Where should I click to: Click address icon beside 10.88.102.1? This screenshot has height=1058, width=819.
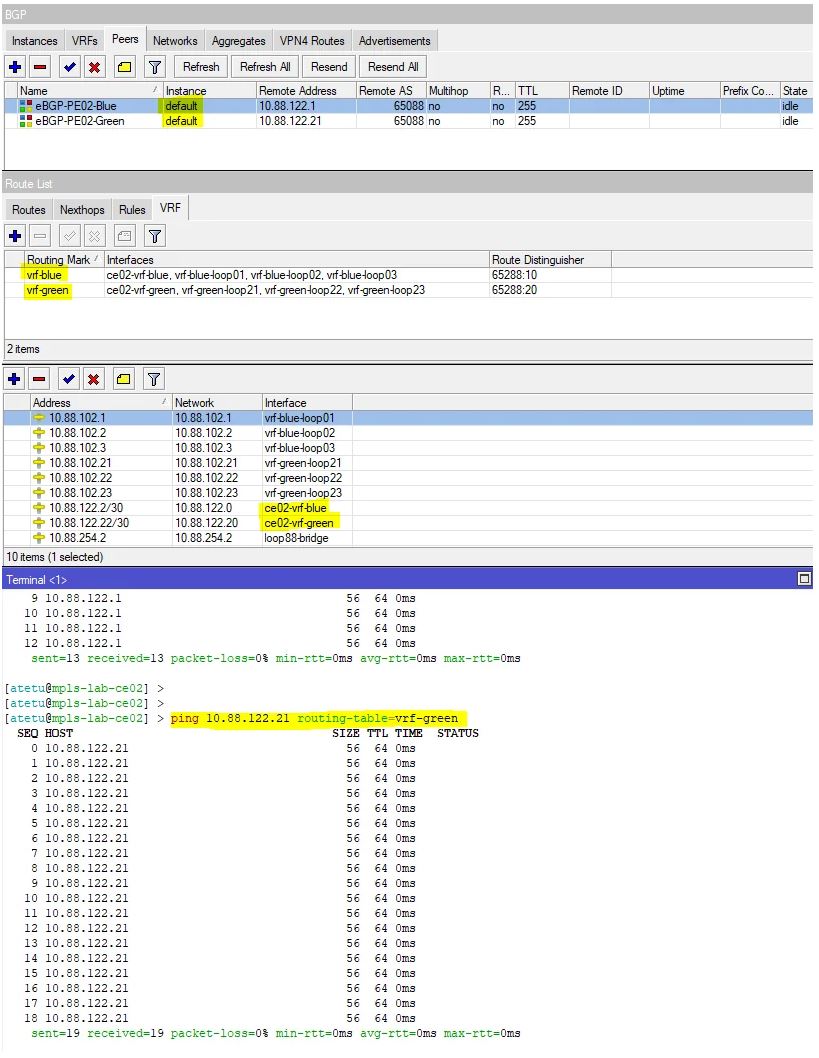click(39, 418)
